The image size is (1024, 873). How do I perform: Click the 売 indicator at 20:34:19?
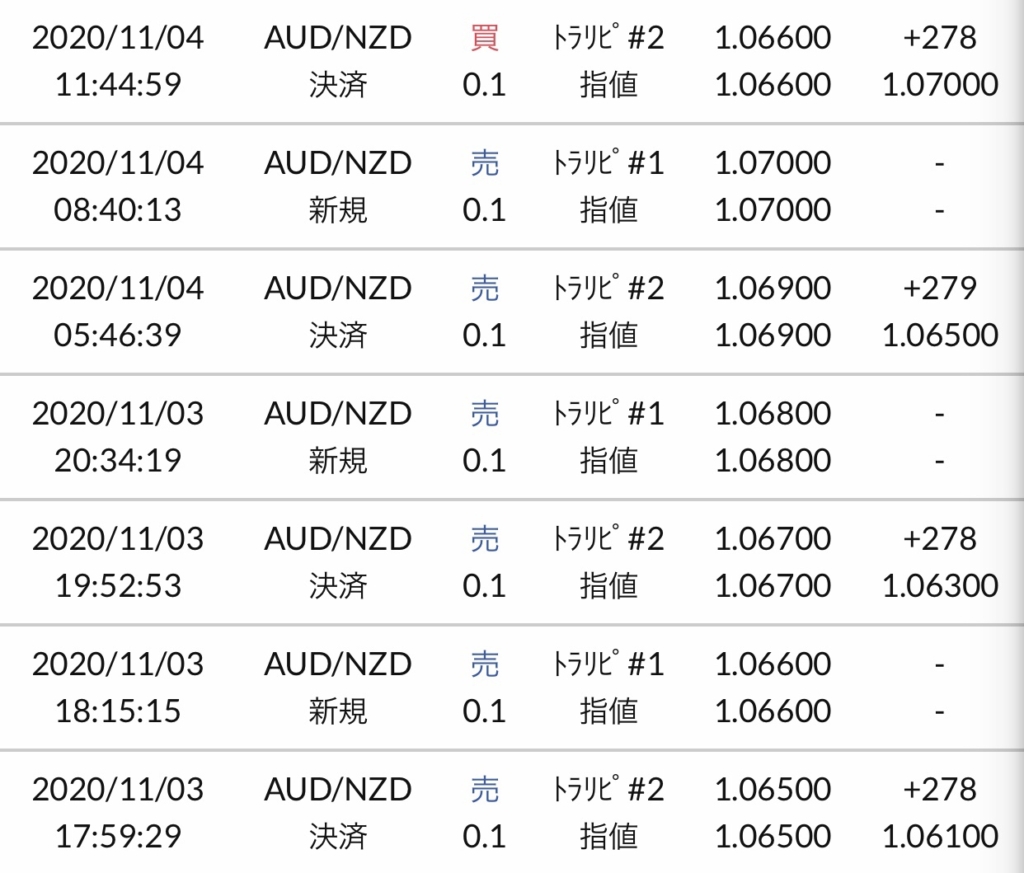pos(485,414)
